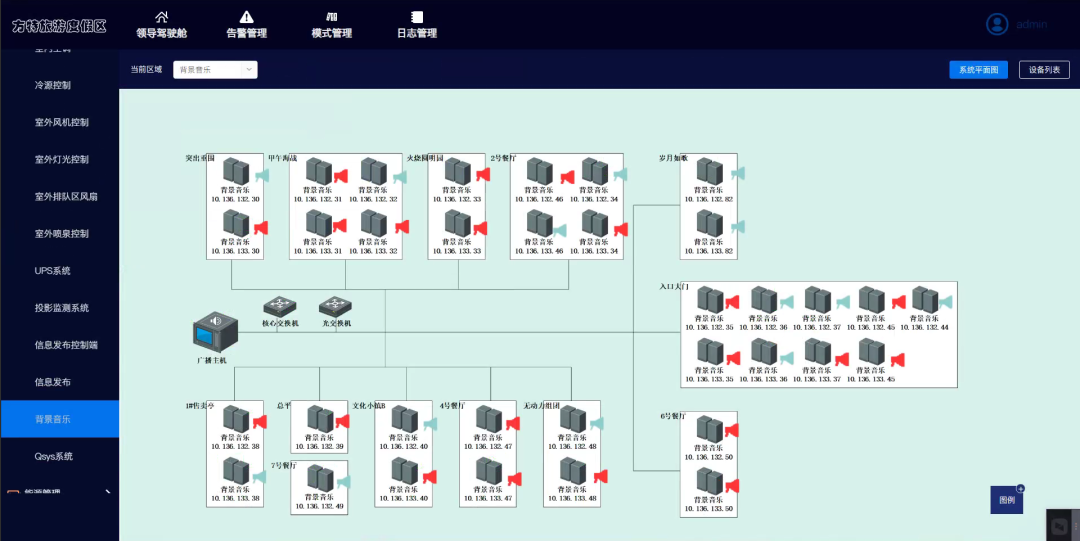Click the 广播主机 broadcast host icon

[214, 331]
